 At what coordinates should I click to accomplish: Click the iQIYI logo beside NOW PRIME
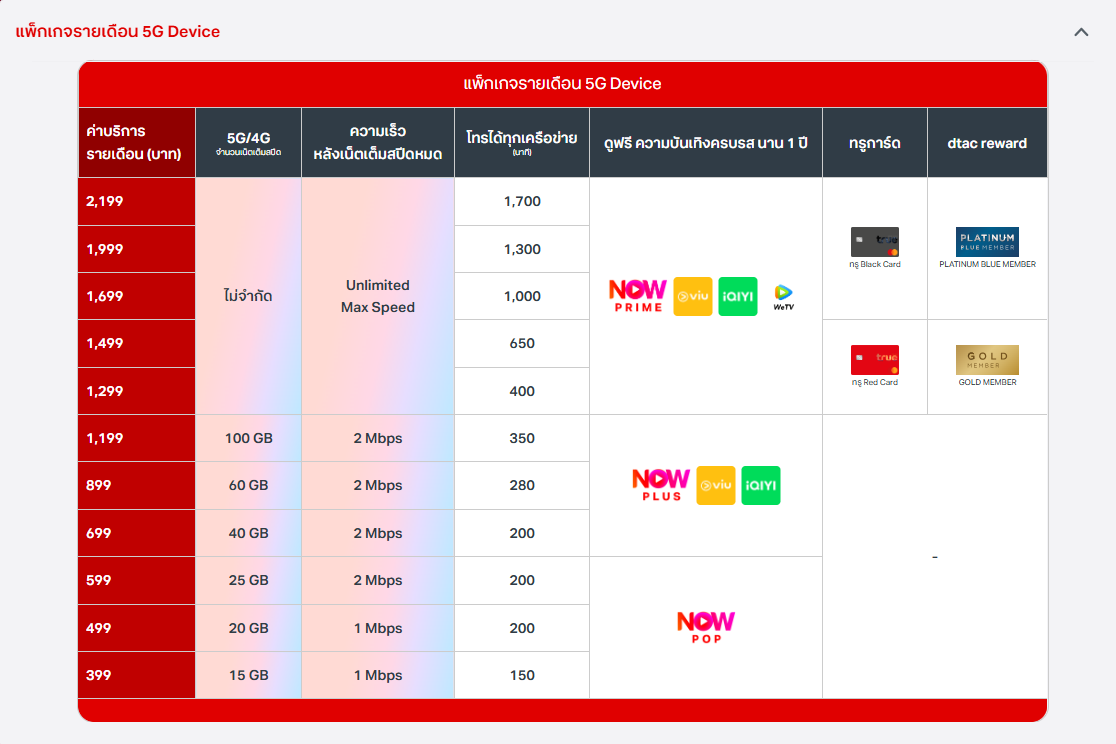[x=738, y=296]
